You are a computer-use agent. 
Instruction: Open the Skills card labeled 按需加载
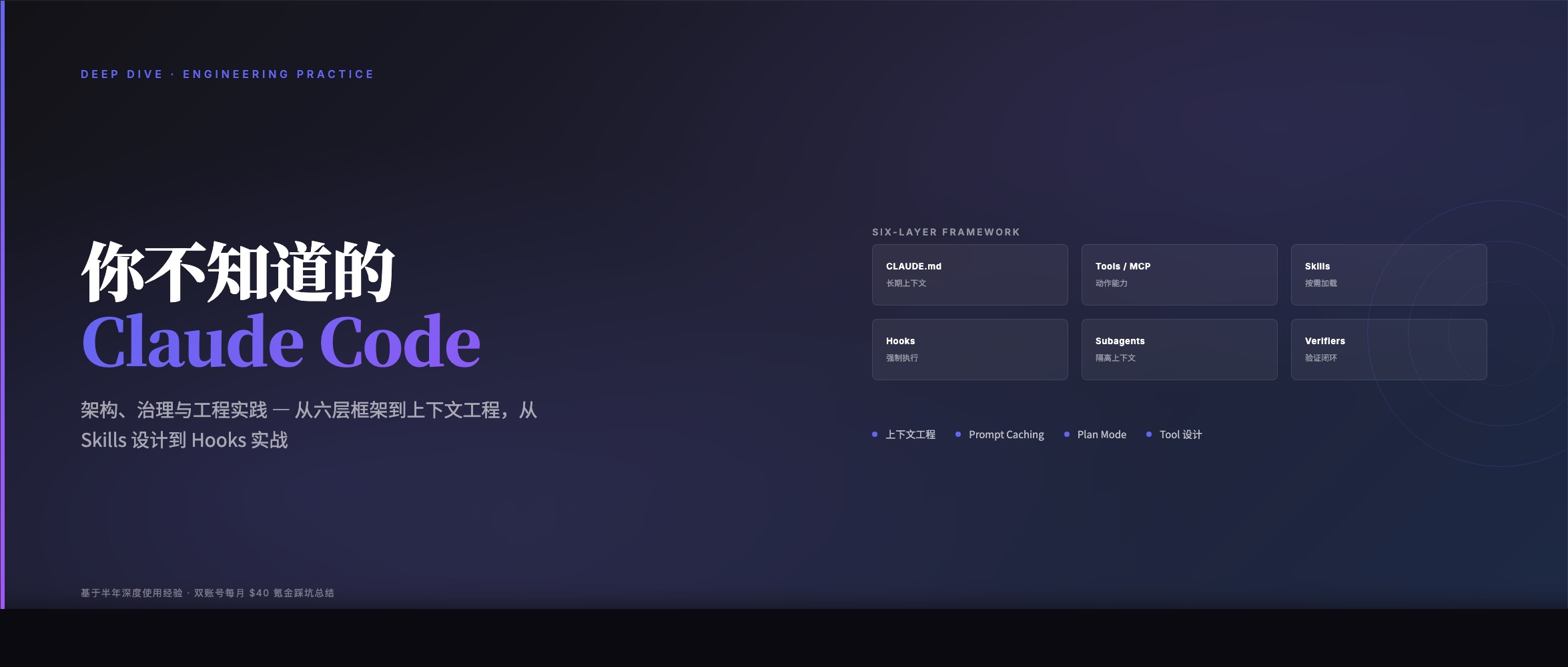click(1389, 274)
